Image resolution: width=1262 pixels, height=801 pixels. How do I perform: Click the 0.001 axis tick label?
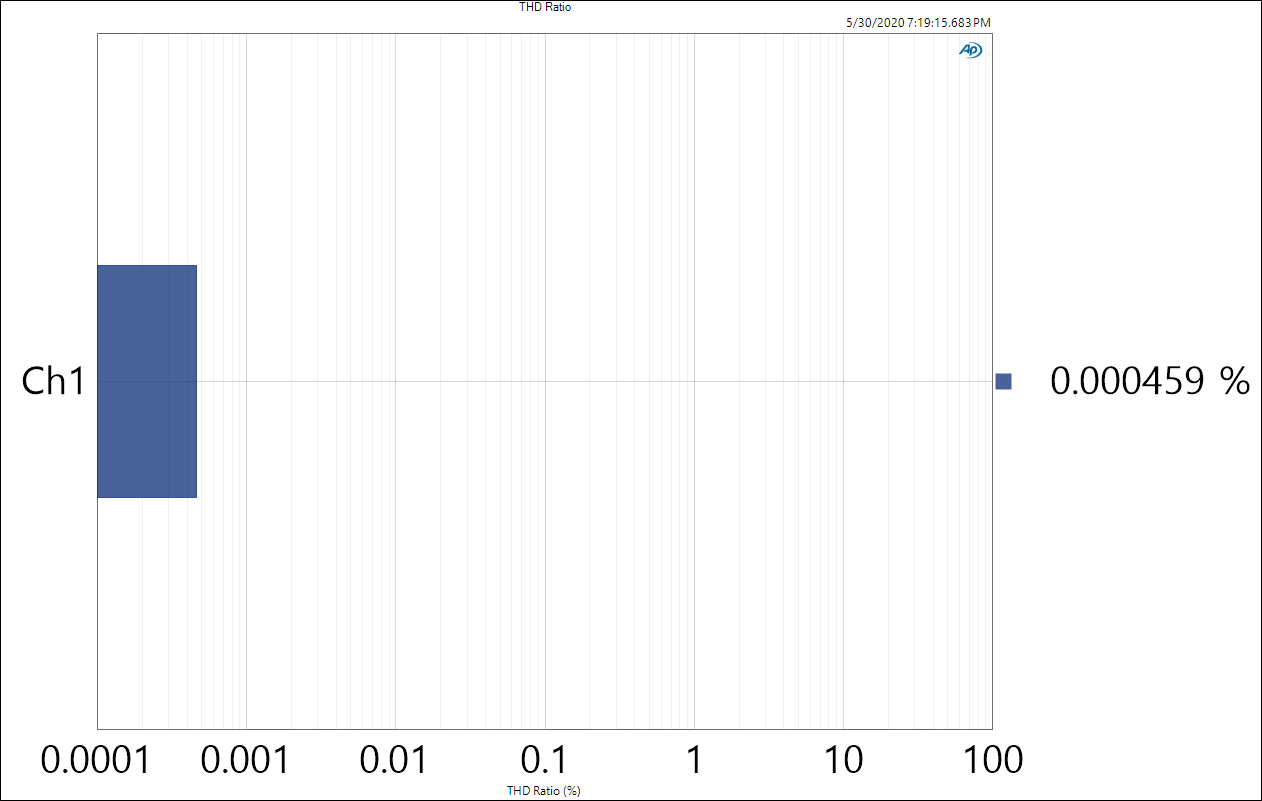pyautogui.click(x=246, y=761)
